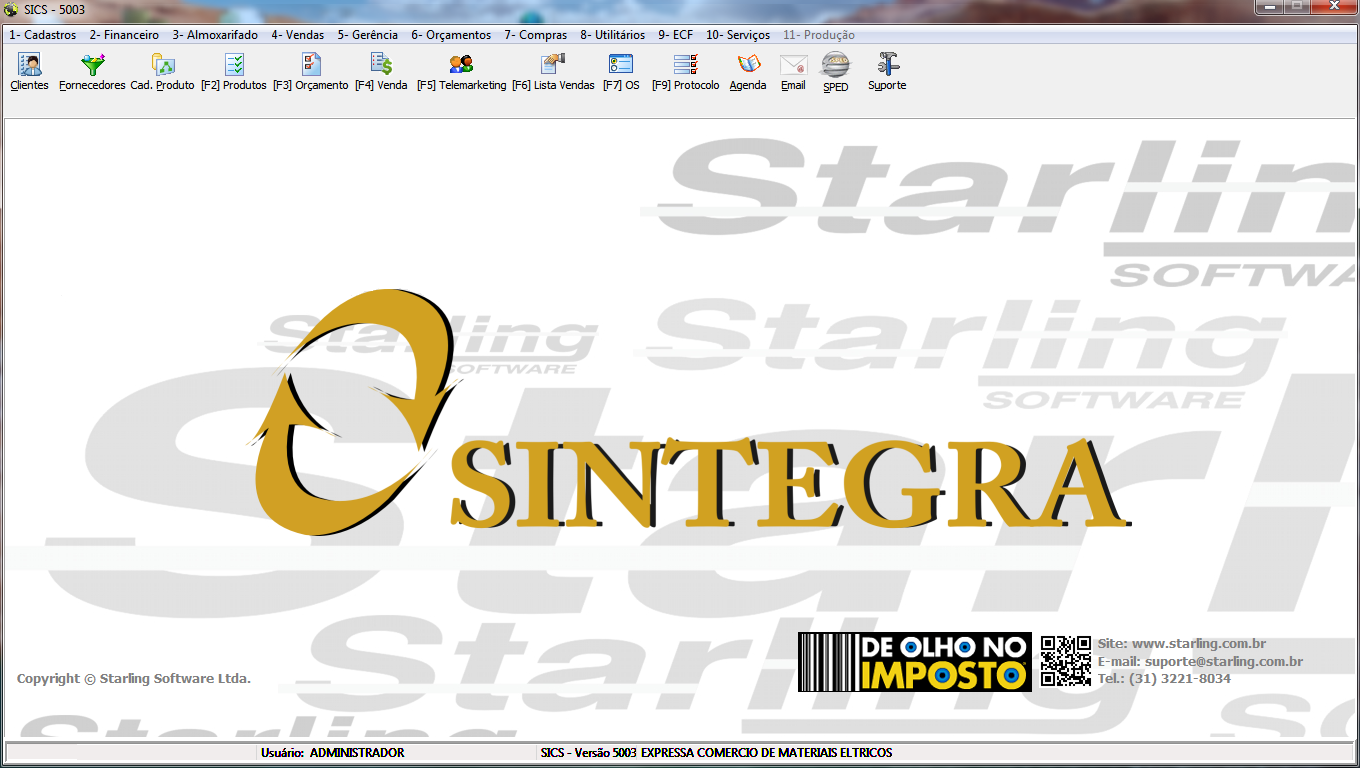Start a sale with [F4] Venda icon
Viewport: 1366px width, 768px height.
pos(381,65)
